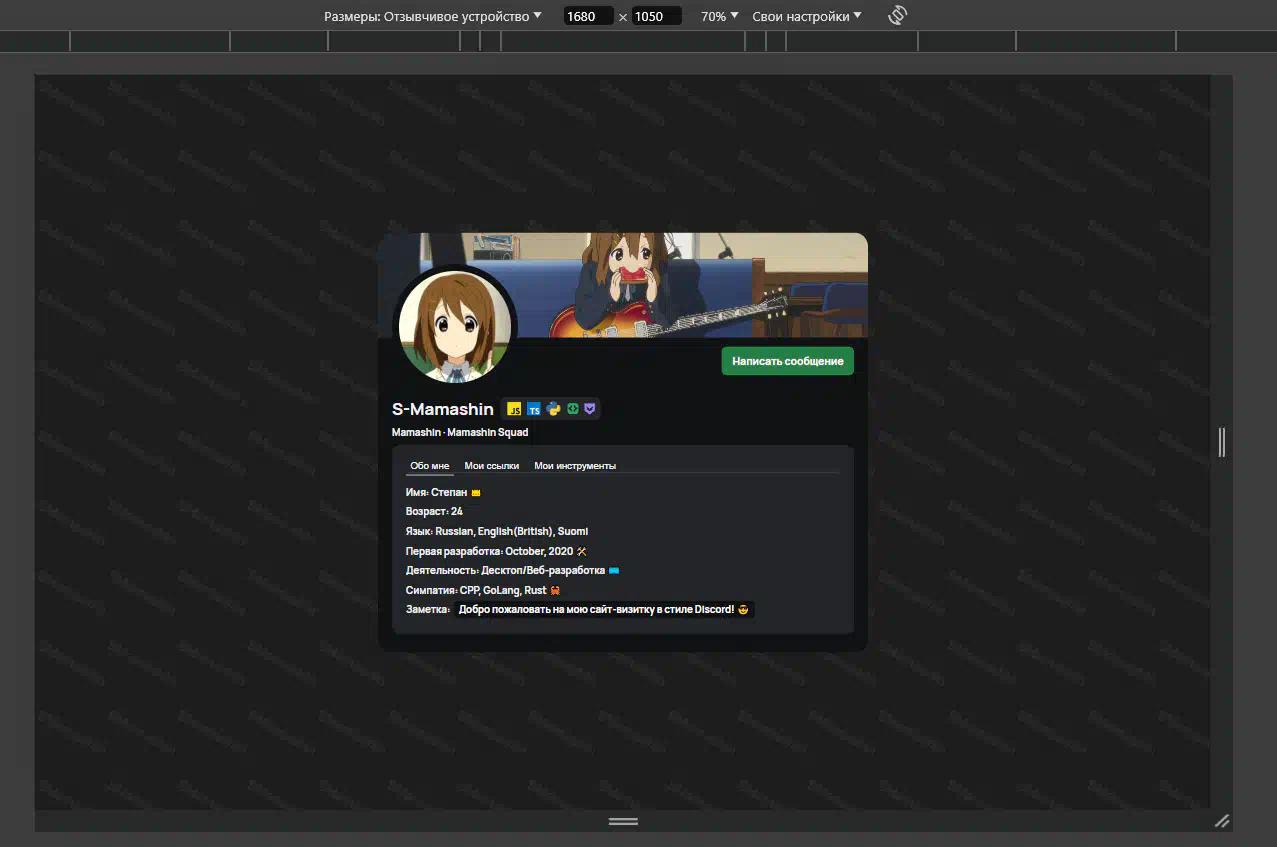Select the Обо мне tab
The width and height of the screenshot is (1277, 847).
[430, 466]
